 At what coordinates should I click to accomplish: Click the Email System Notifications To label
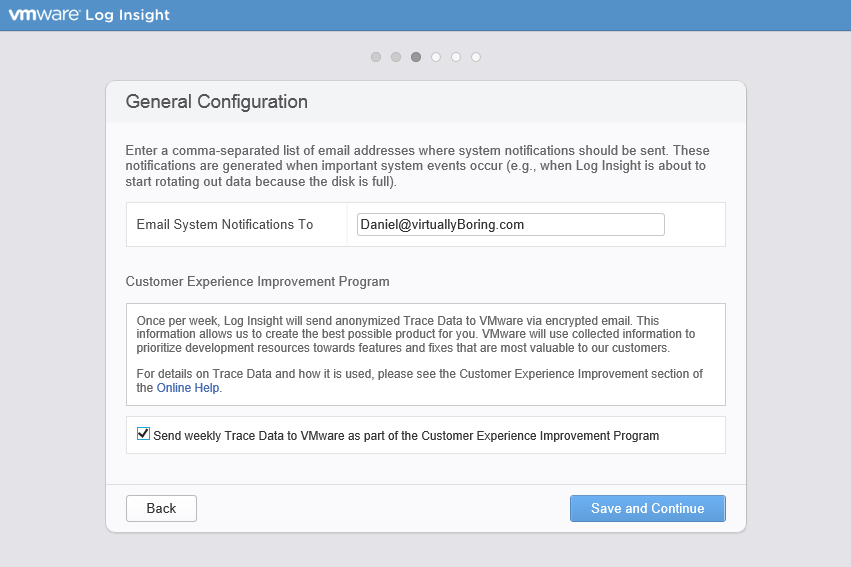point(225,225)
